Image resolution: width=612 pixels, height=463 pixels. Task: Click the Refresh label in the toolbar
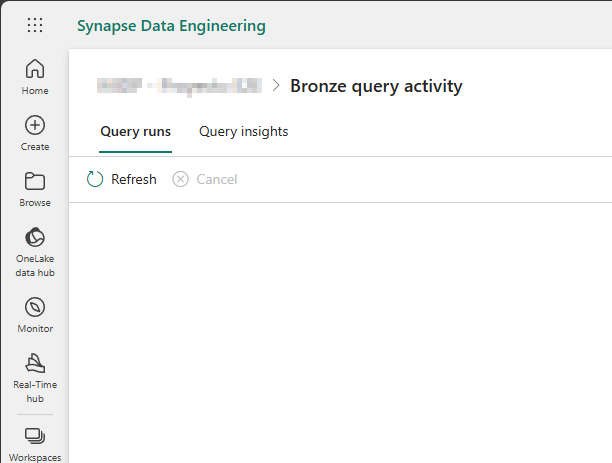coord(134,179)
